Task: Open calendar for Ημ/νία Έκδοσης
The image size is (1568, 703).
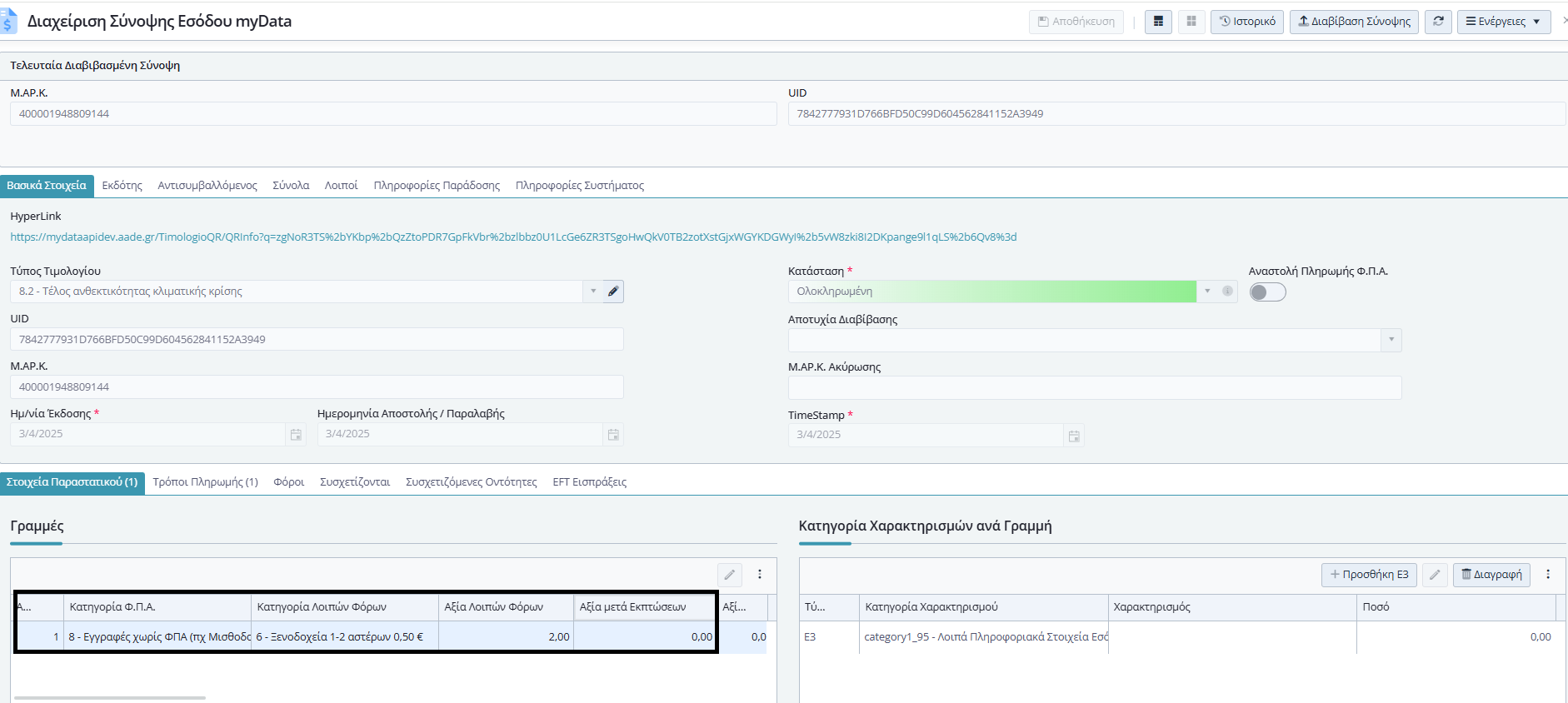Action: (296, 435)
